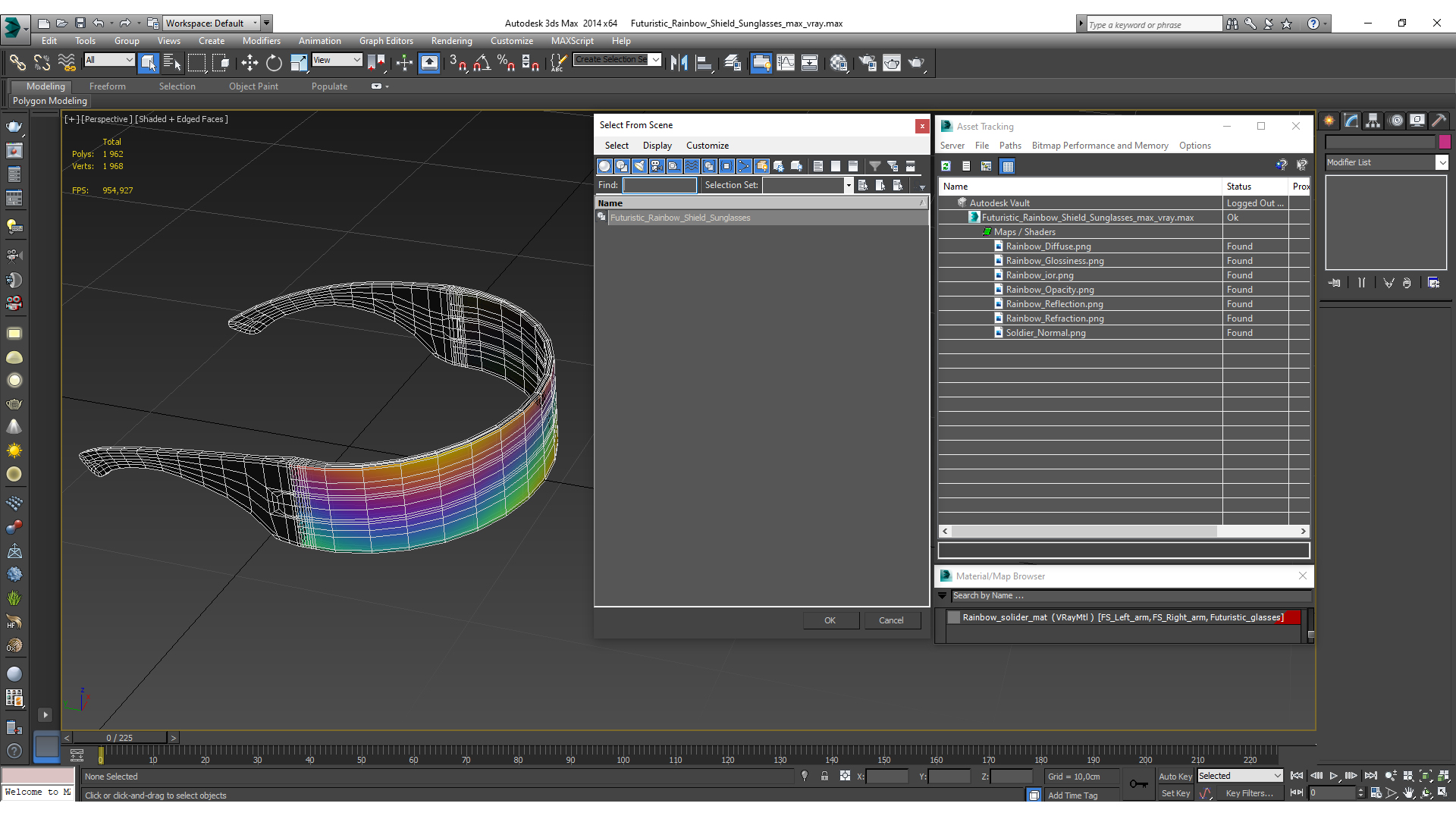This screenshot has height=819, width=1456.
Task: Select the Link tool in main toolbar
Action: click(x=17, y=63)
